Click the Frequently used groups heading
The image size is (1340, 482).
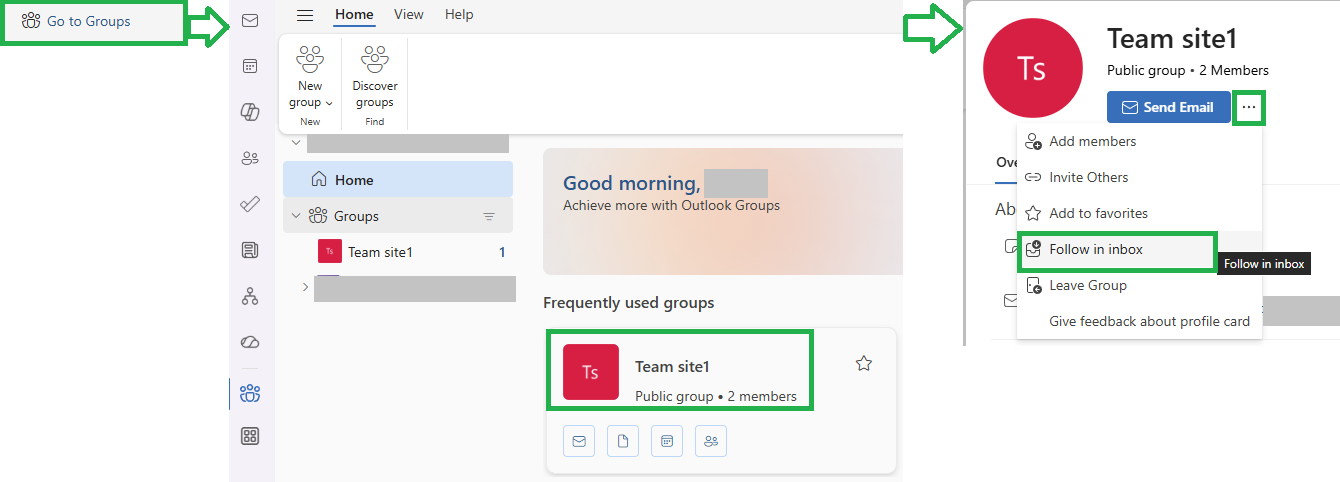629,303
